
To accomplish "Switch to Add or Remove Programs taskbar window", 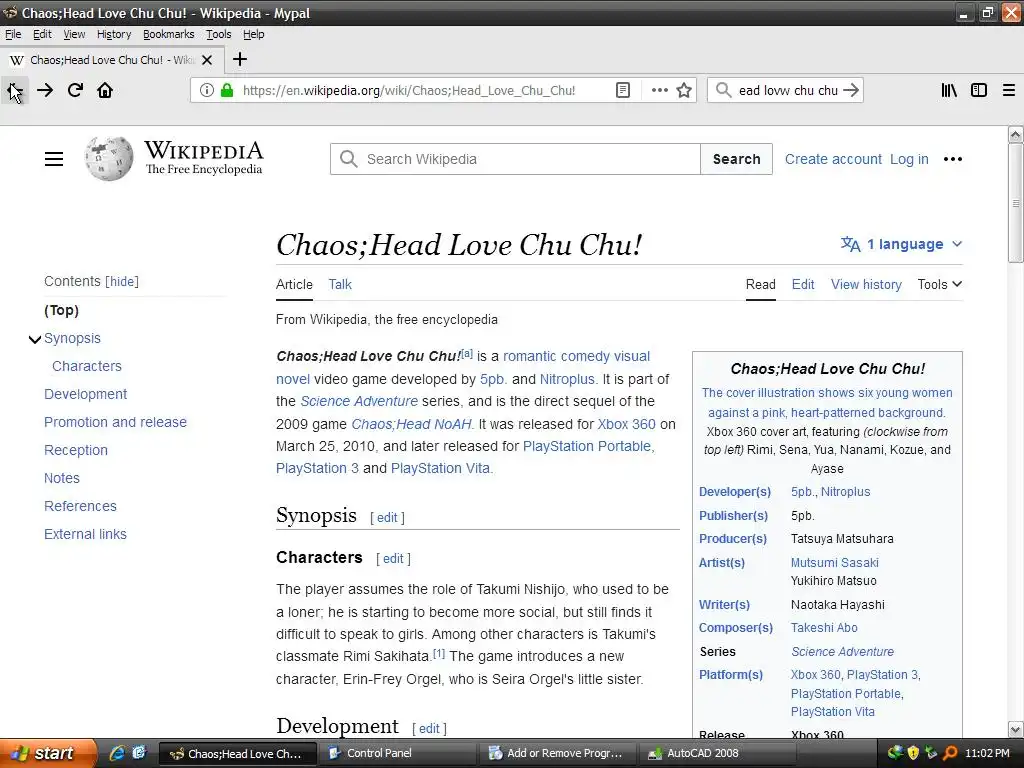I will pos(560,753).
